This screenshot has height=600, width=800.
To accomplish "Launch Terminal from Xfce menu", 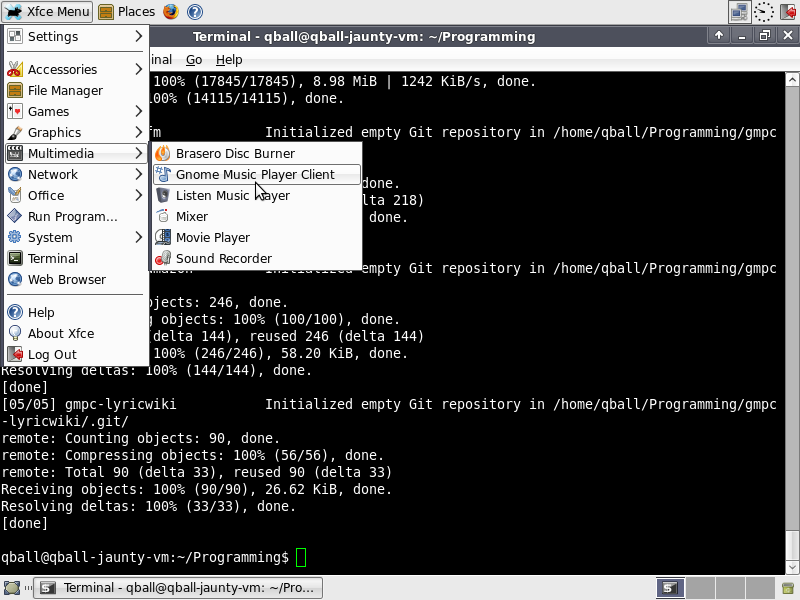I will point(76,258).
